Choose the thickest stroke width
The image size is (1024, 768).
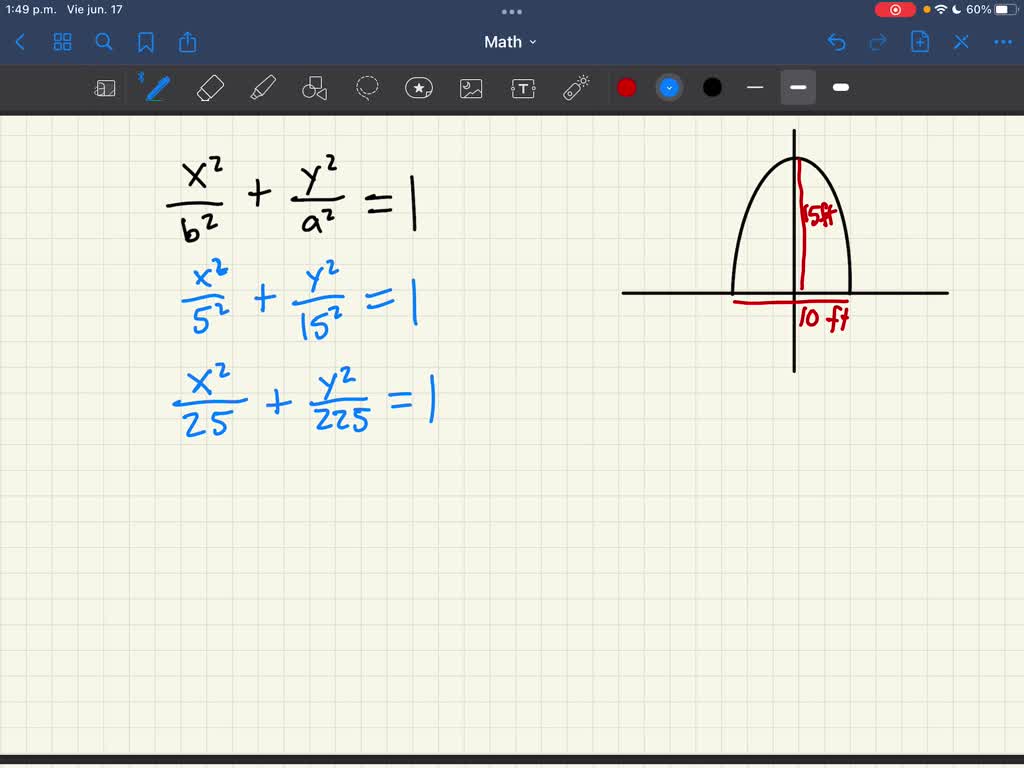840,87
